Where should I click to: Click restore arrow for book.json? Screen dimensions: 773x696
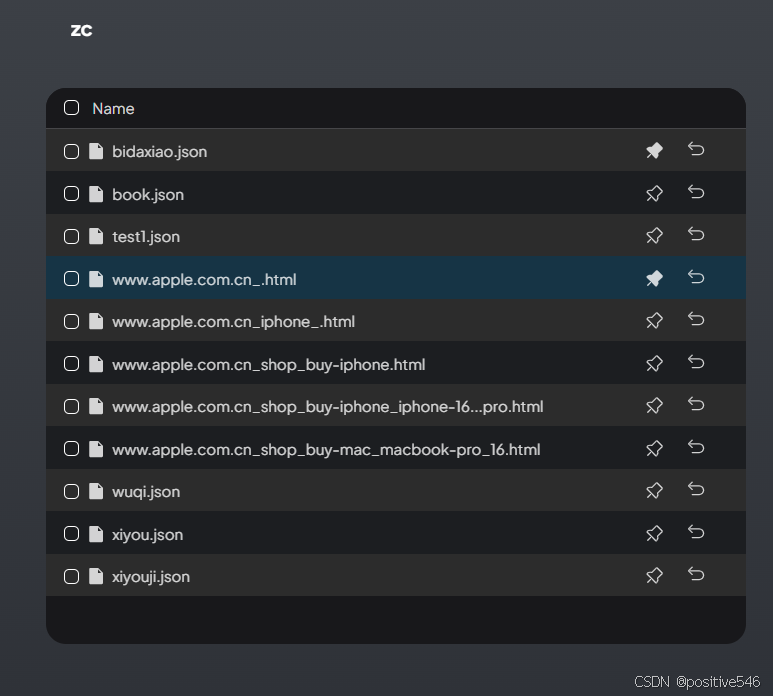click(x=696, y=192)
